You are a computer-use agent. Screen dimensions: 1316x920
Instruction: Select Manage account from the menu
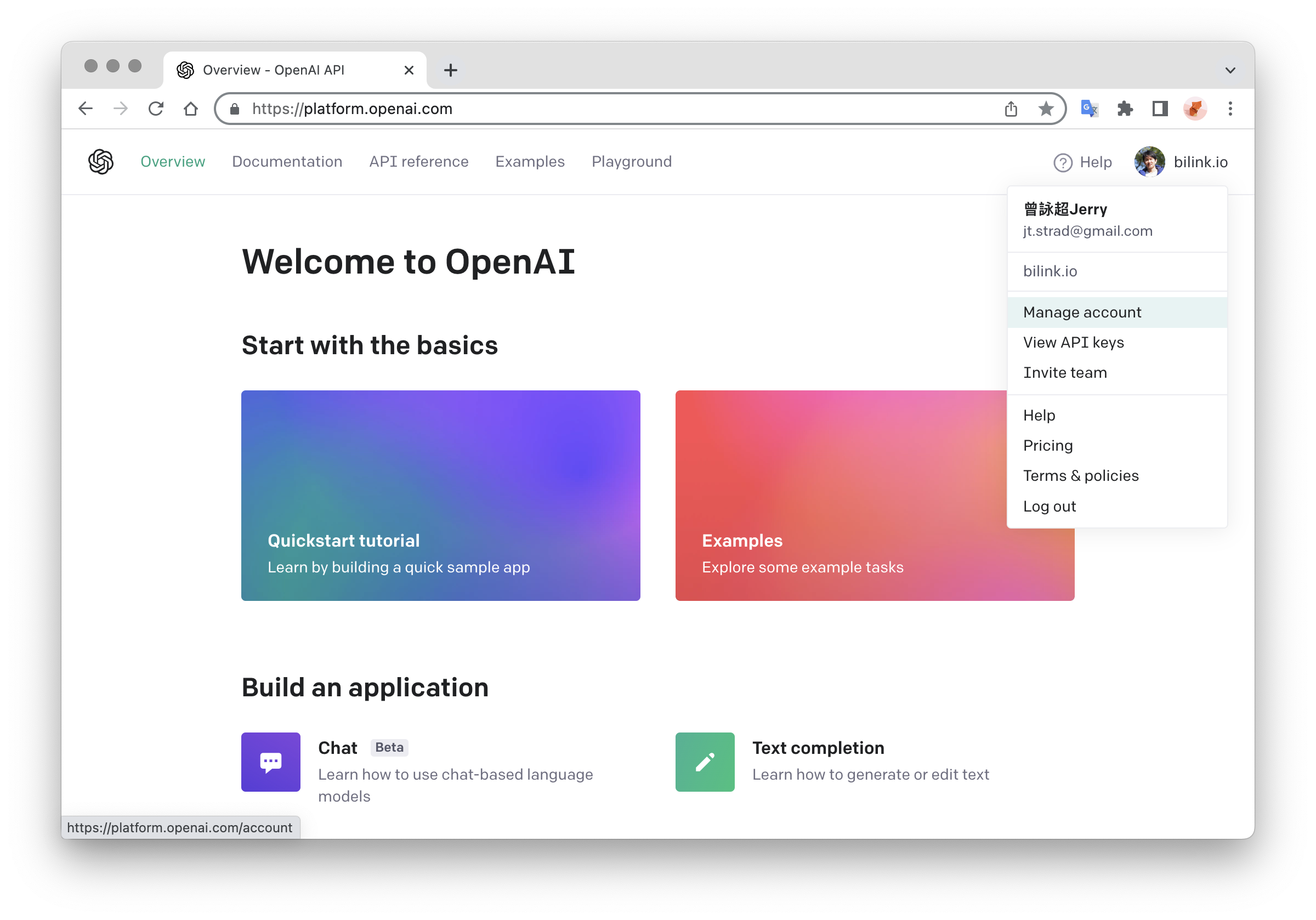[x=1082, y=313]
